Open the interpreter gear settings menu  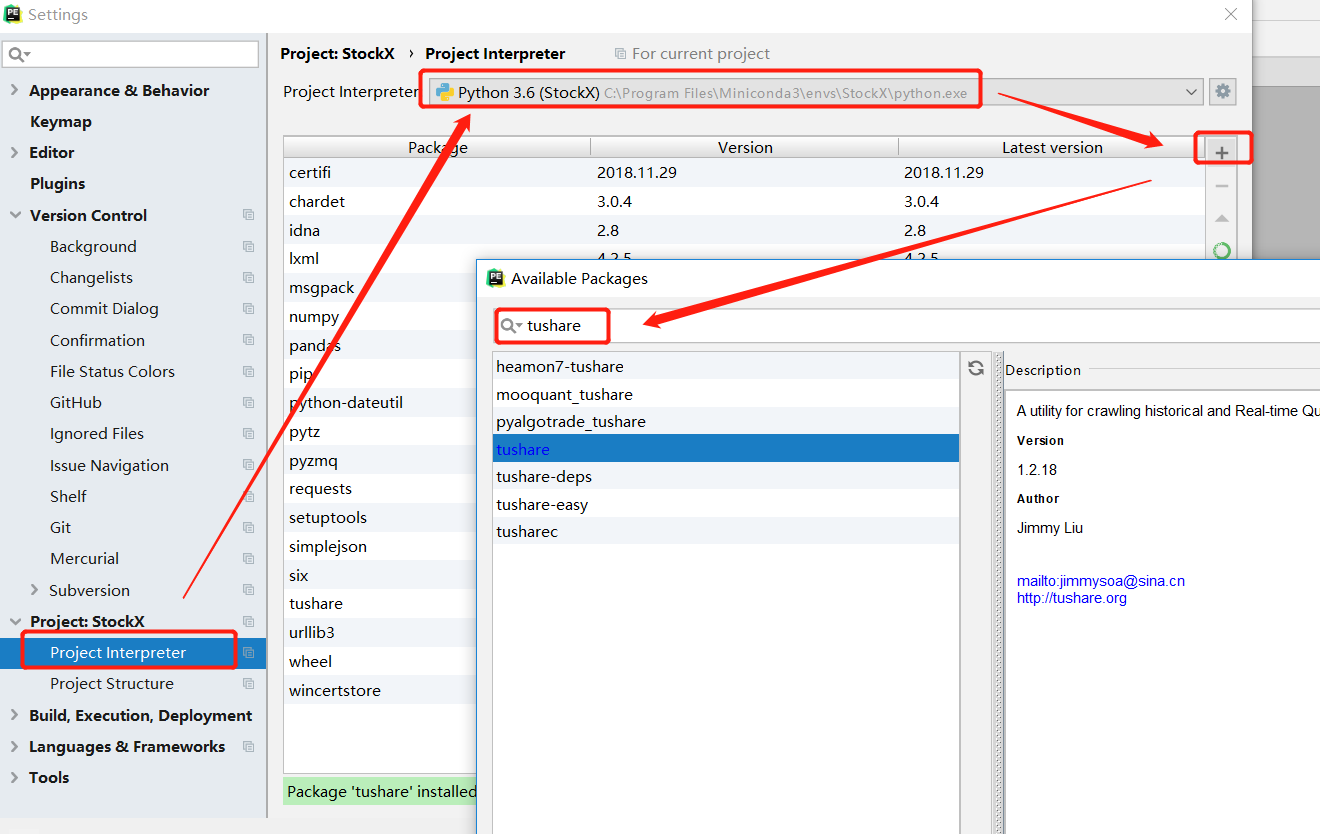[1222, 92]
